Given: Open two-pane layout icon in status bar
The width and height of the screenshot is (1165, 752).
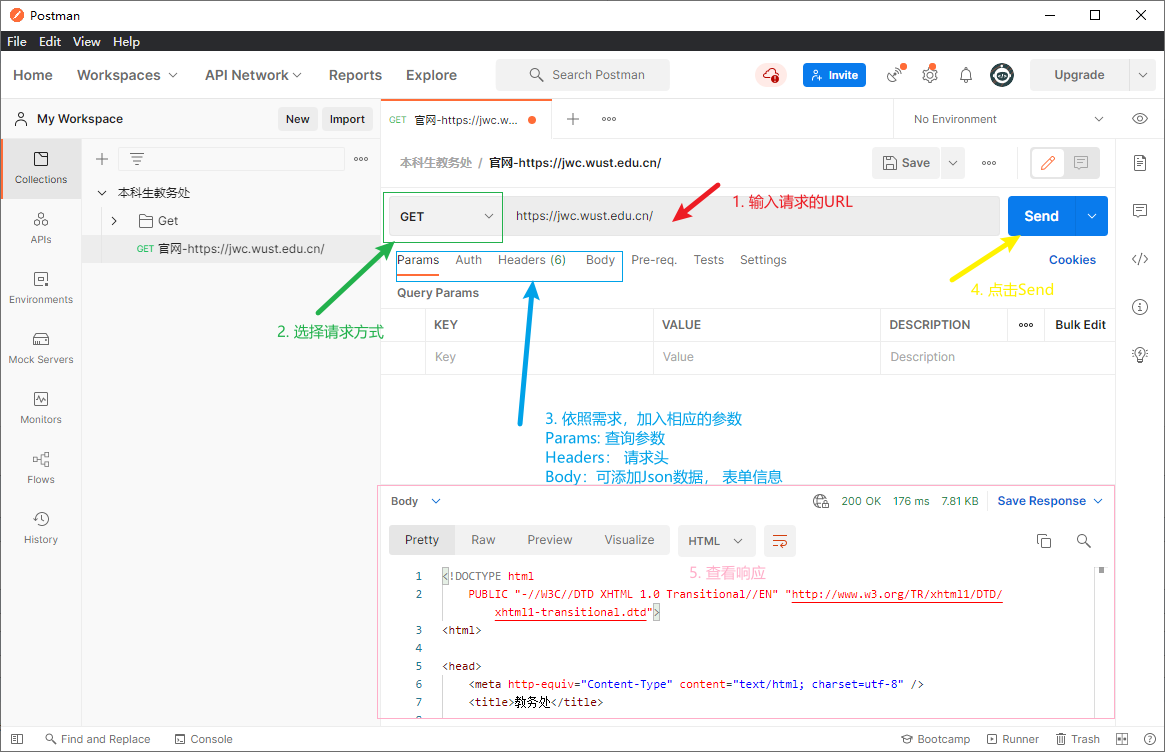Looking at the screenshot, I should 1122,739.
